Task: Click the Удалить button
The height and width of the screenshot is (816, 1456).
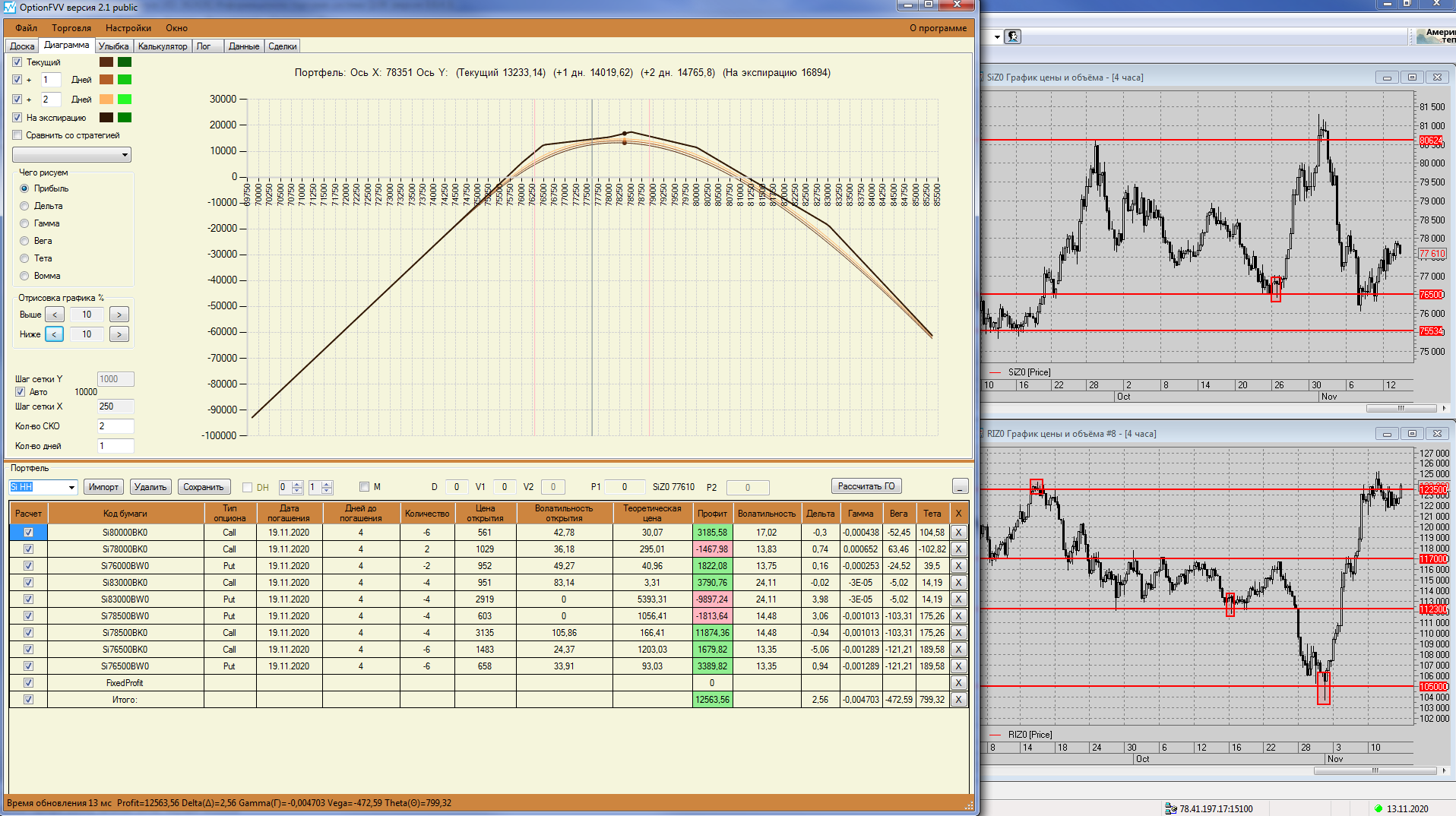Action: [150, 487]
